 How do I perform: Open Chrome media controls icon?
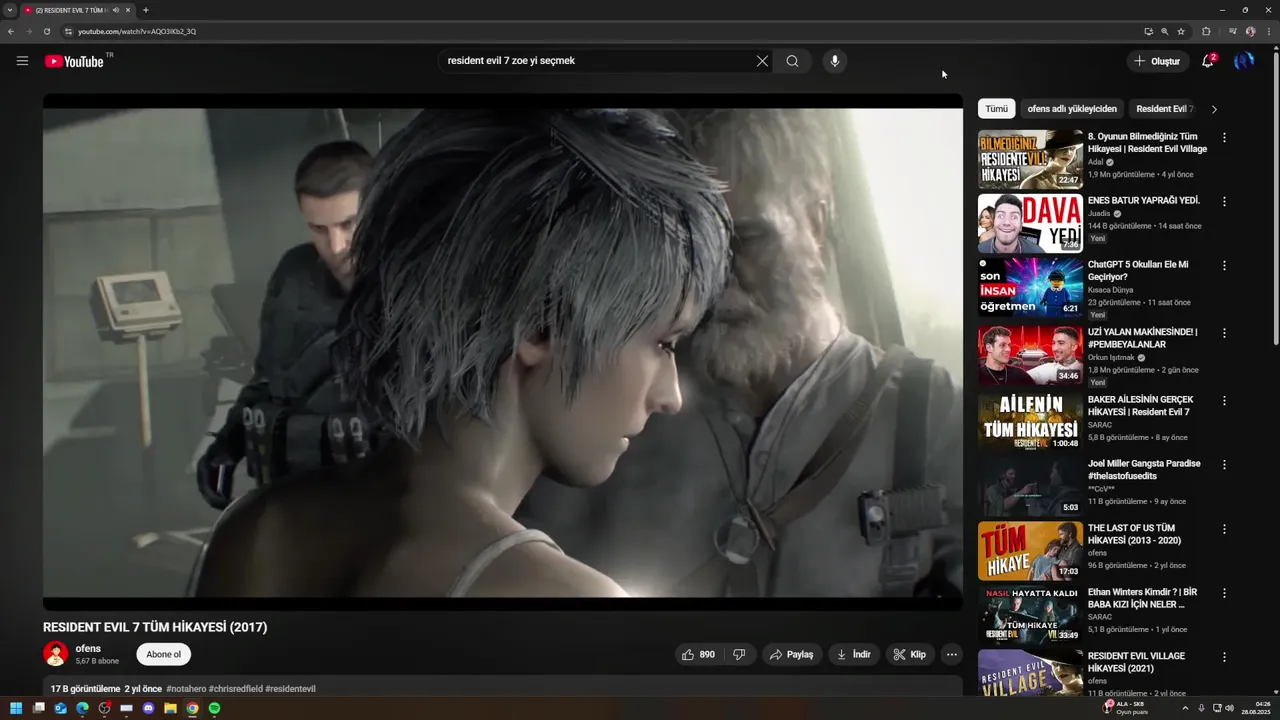(1233, 31)
